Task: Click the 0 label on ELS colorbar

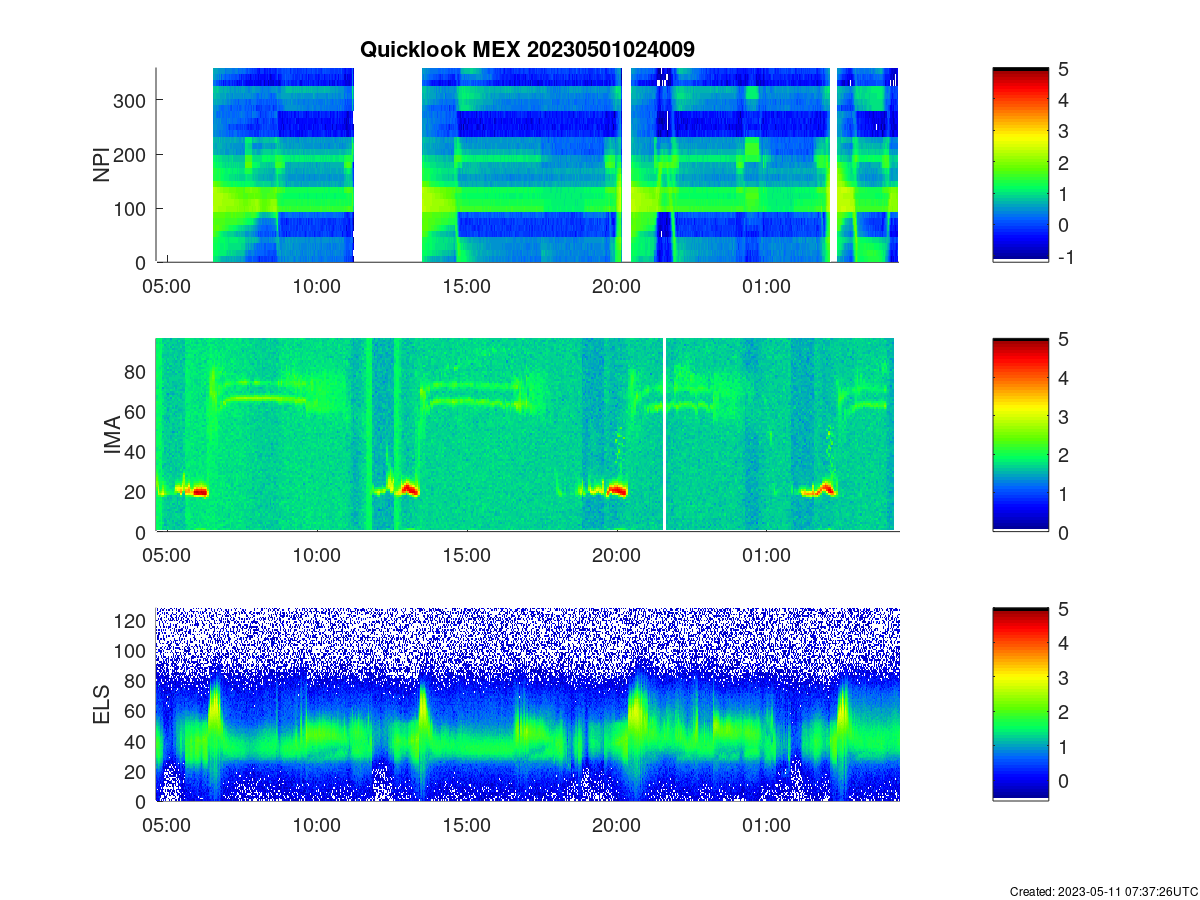Action: 1064,780
